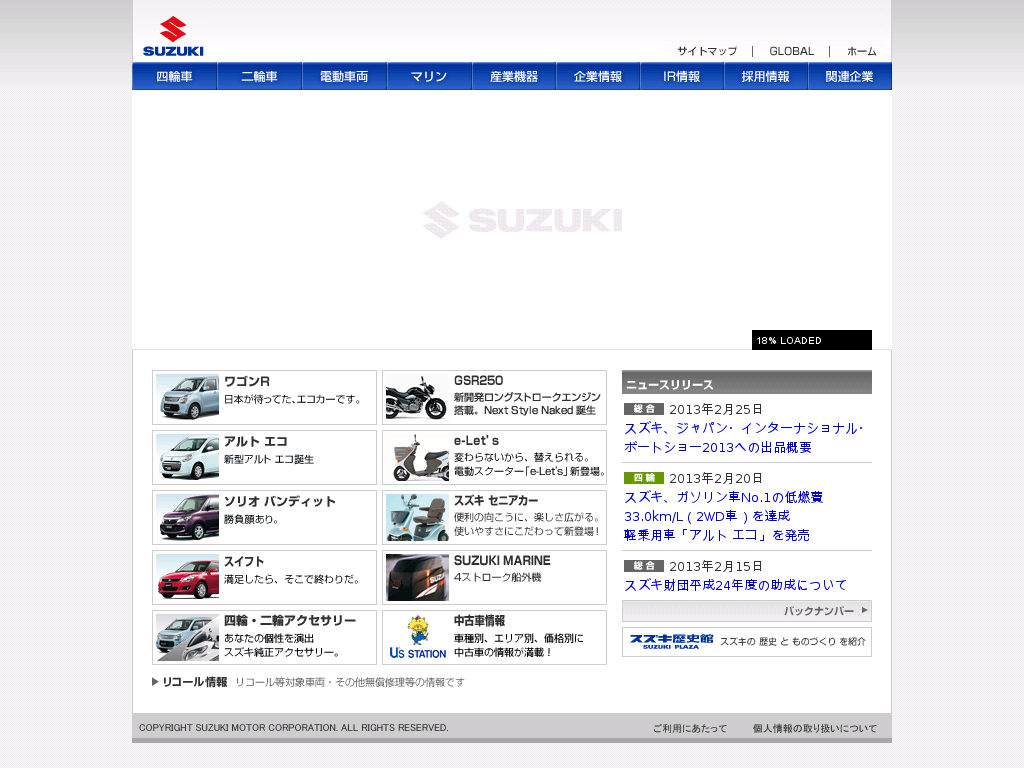Open the GSR250 title link

479,381
